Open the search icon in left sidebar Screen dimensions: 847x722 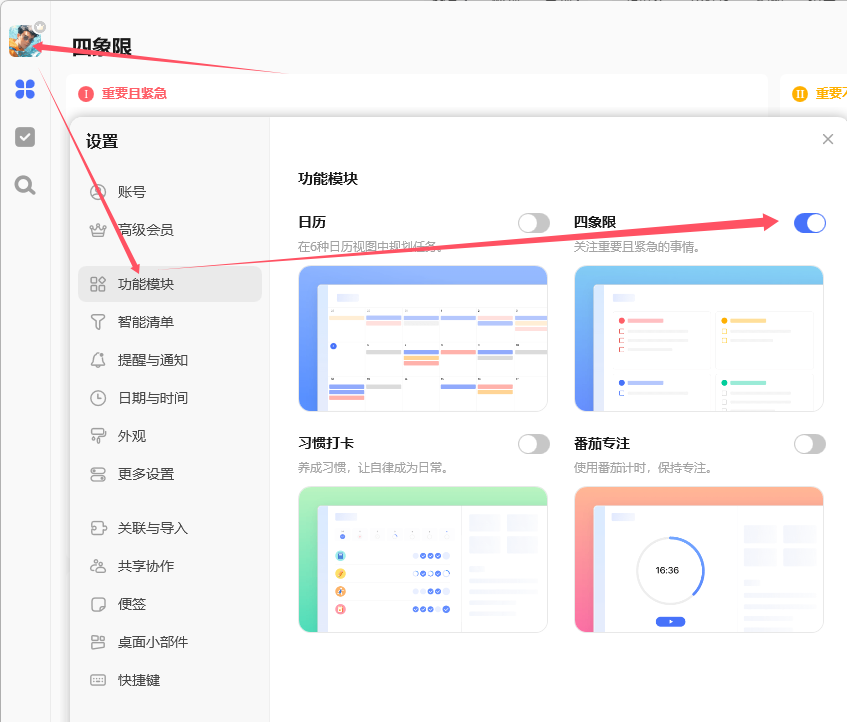25,184
